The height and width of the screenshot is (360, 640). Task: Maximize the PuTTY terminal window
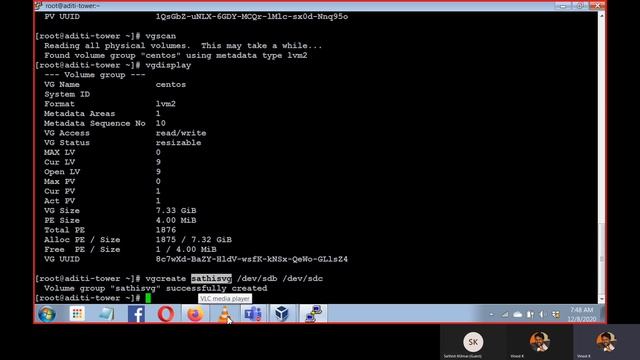click(580, 6)
